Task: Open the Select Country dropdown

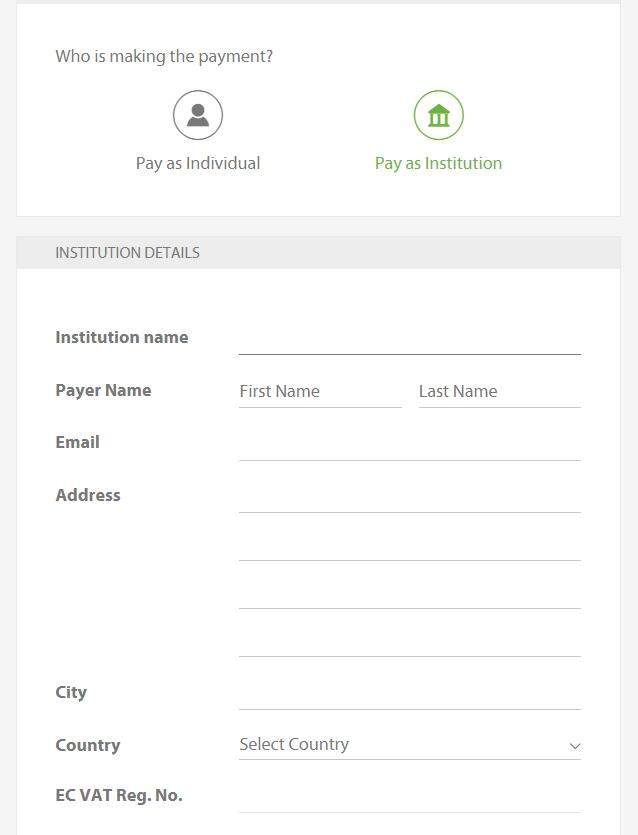Action: point(400,745)
